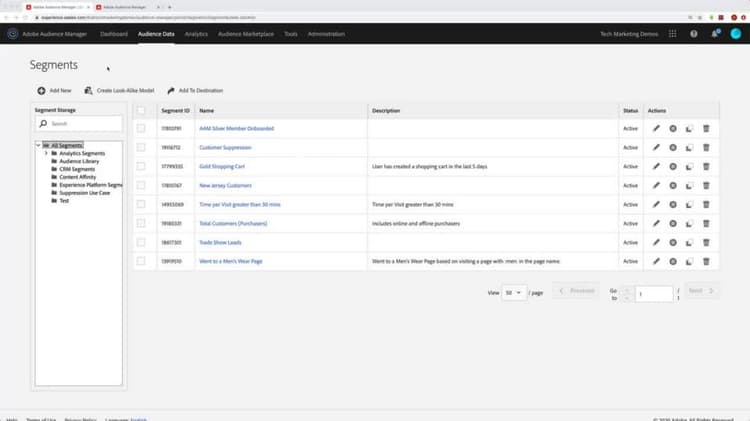The image size is (750, 421).
Task: Check the Time per Visit row
Action: 141,204
